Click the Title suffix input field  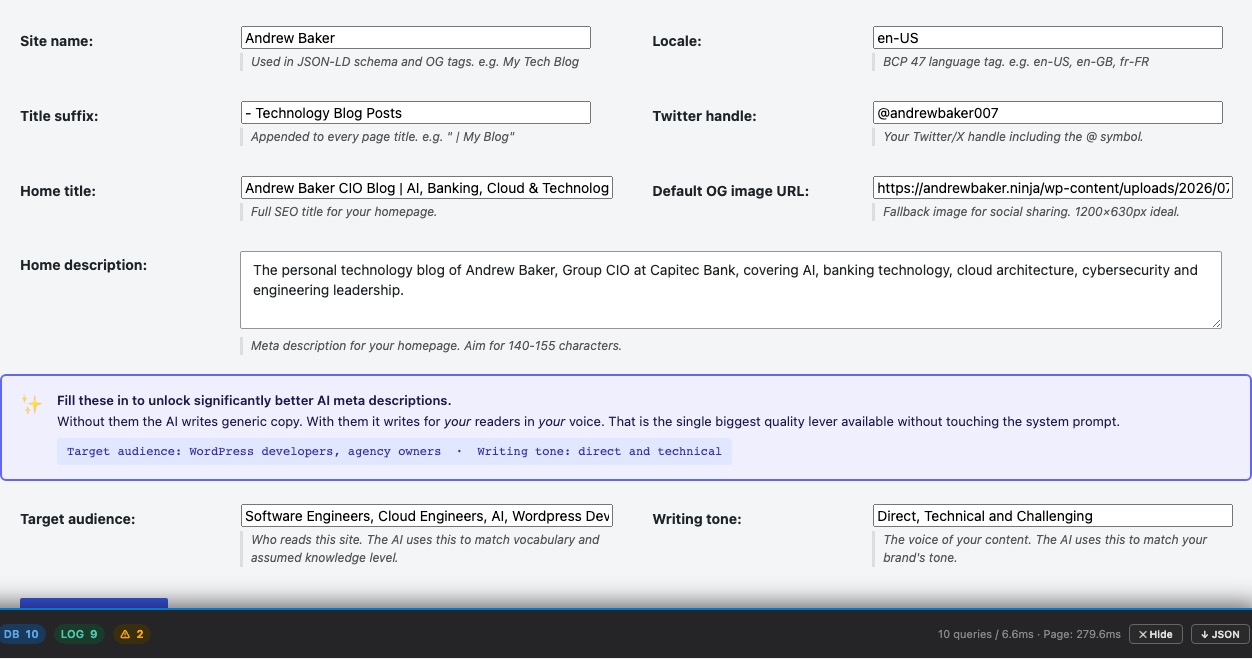[415, 113]
